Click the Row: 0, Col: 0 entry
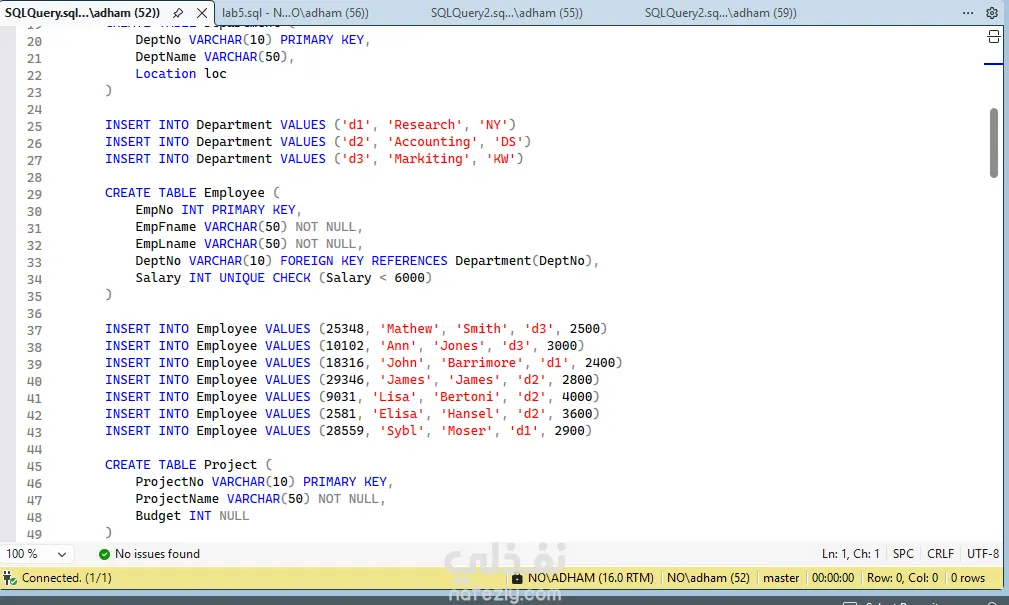This screenshot has height=605, width=1009. tap(902, 578)
